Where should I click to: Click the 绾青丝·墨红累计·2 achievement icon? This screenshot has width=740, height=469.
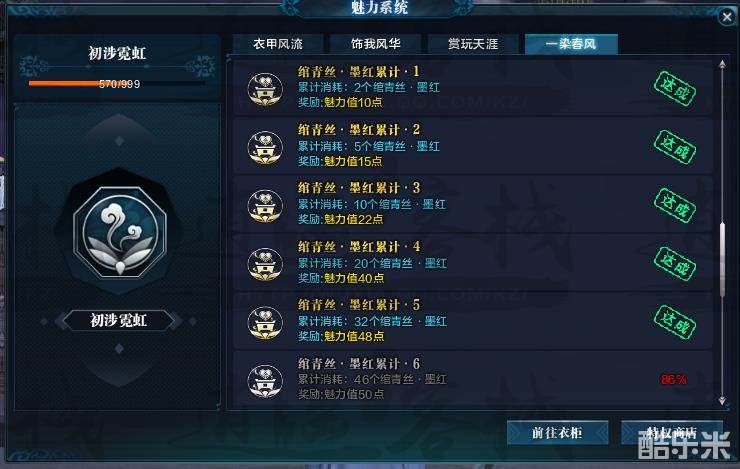[x=265, y=147]
